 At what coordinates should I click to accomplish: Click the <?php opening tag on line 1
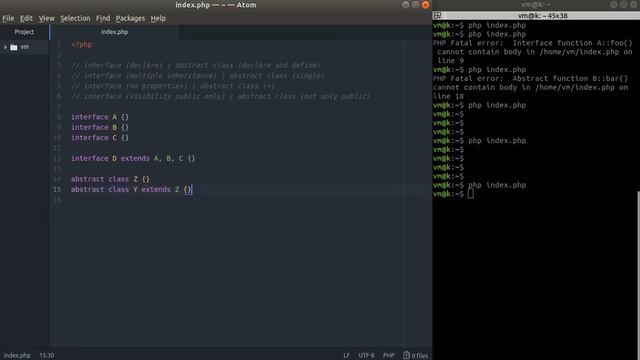(82, 44)
